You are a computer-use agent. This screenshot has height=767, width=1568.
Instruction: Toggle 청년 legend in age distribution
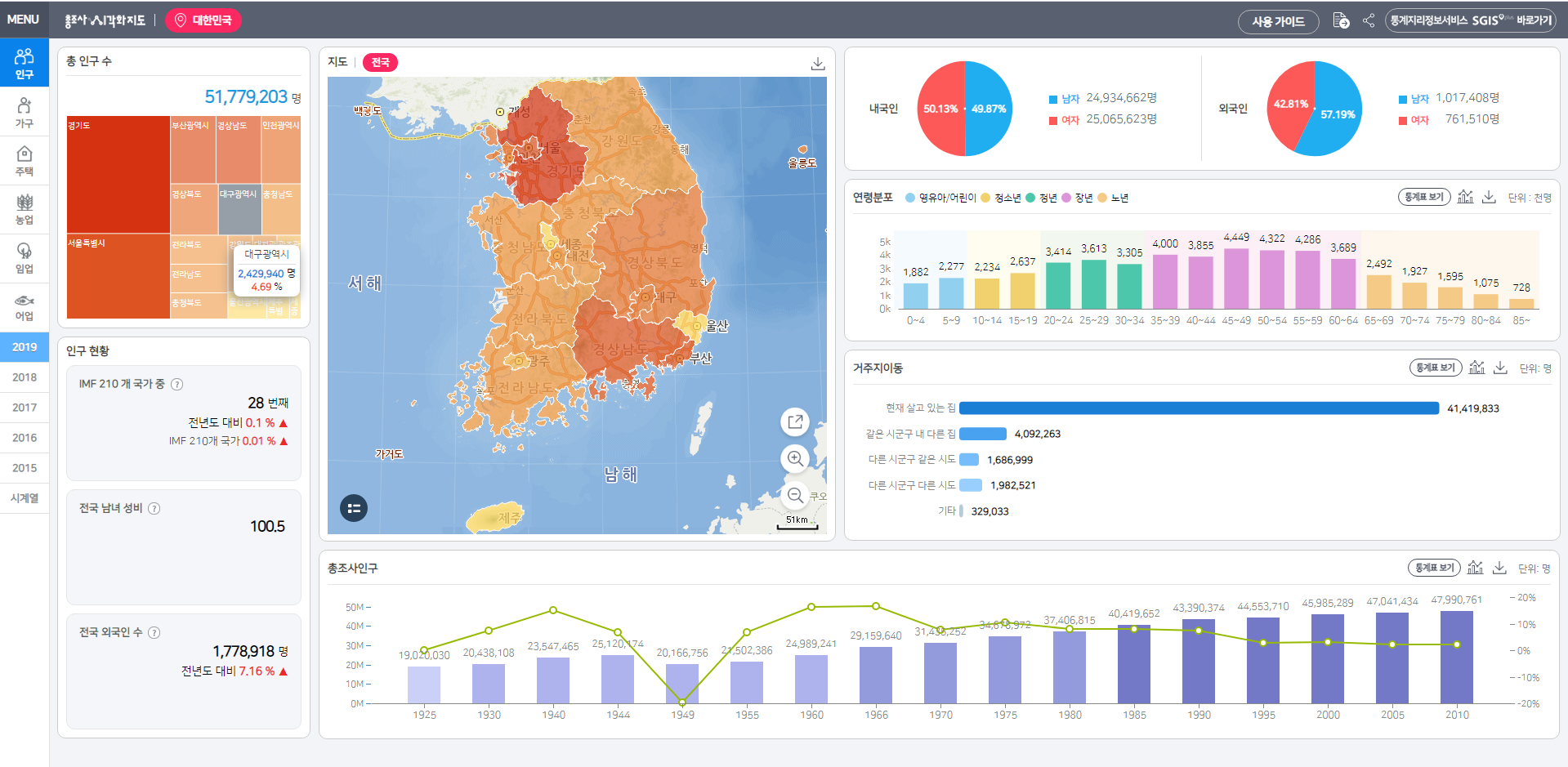1042,198
